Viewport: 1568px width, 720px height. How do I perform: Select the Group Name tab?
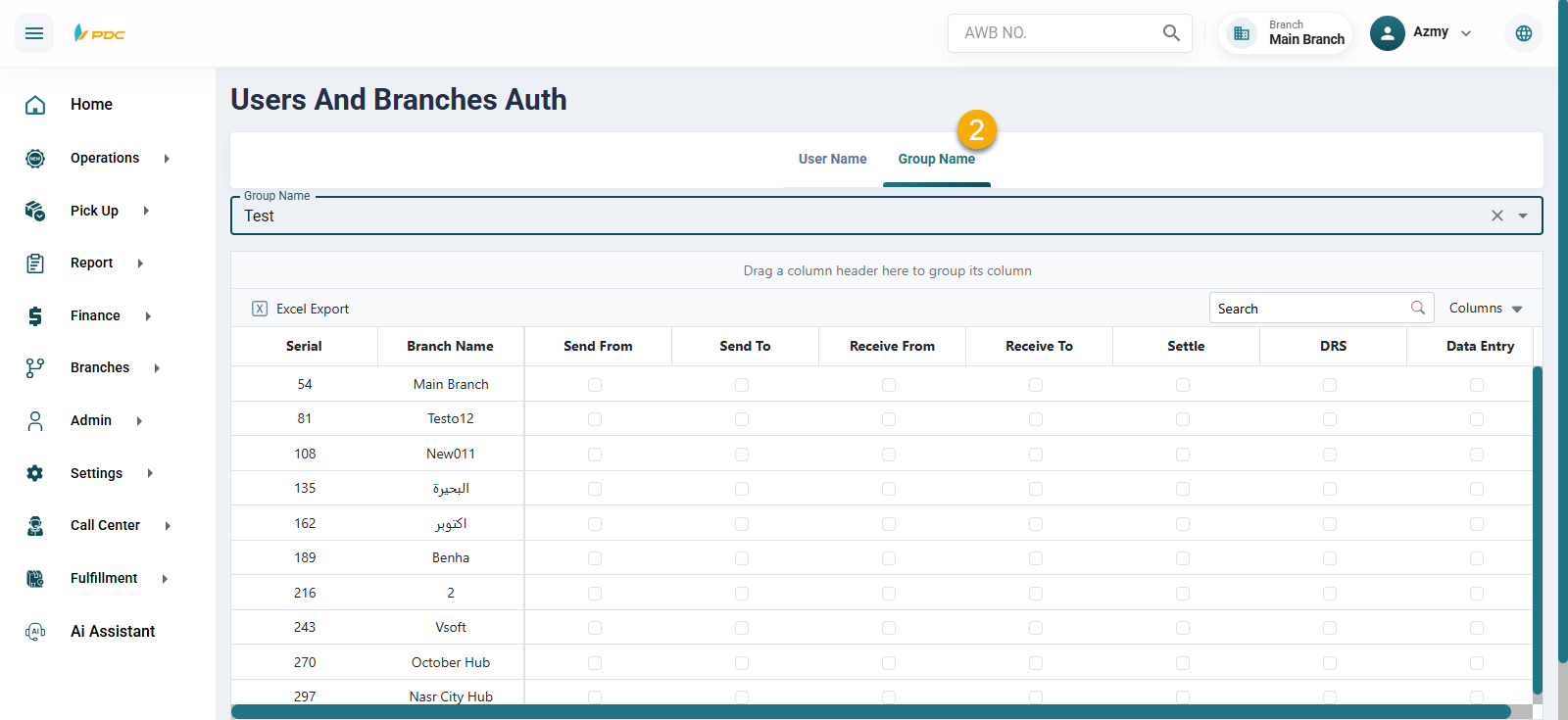click(937, 159)
